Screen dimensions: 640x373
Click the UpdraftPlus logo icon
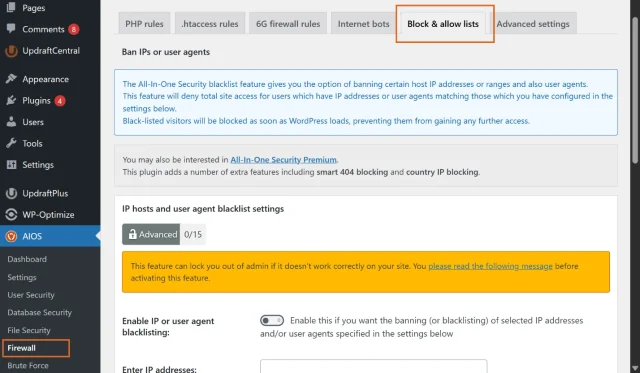[11, 193]
